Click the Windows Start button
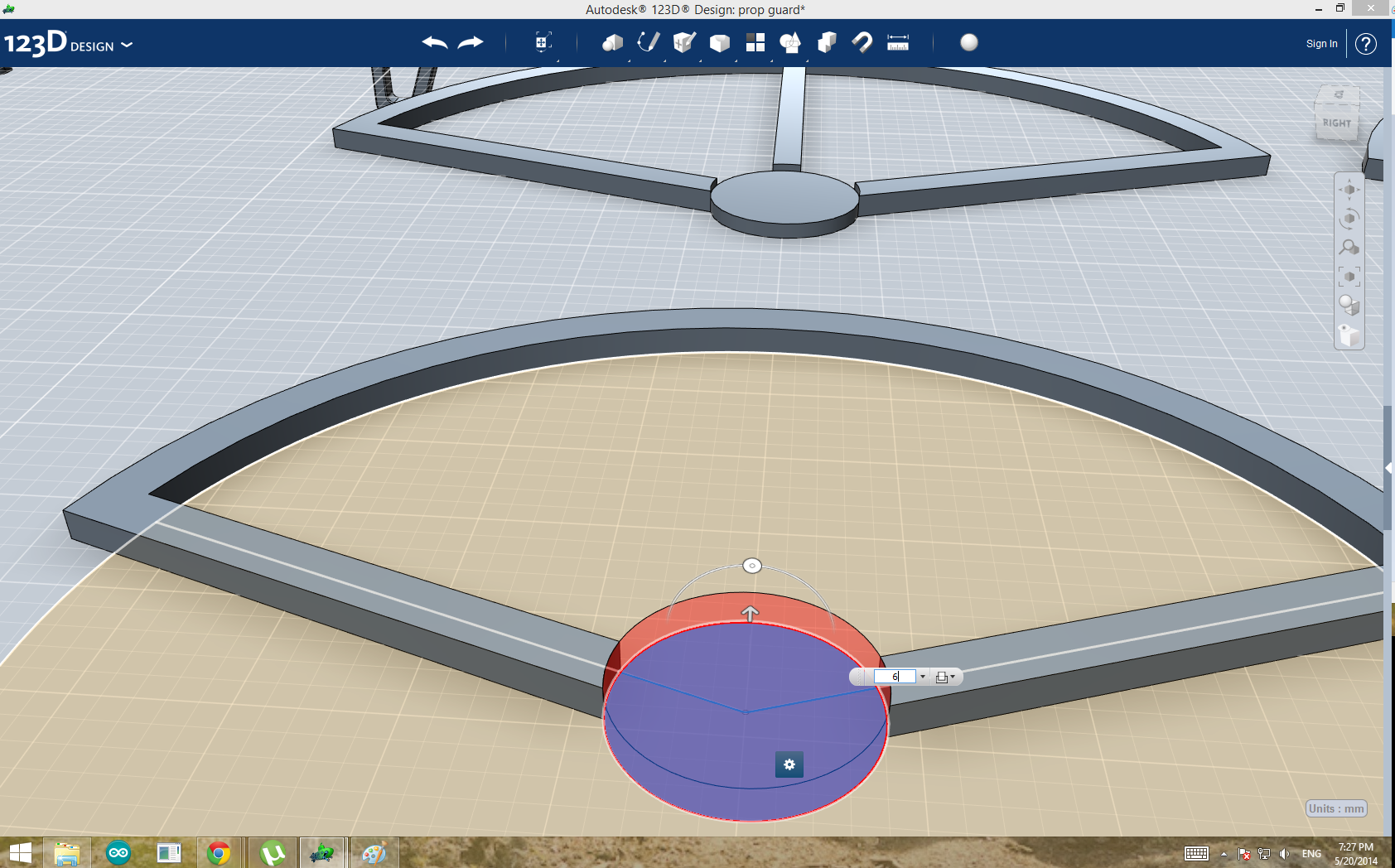The height and width of the screenshot is (868, 1395). (x=20, y=853)
